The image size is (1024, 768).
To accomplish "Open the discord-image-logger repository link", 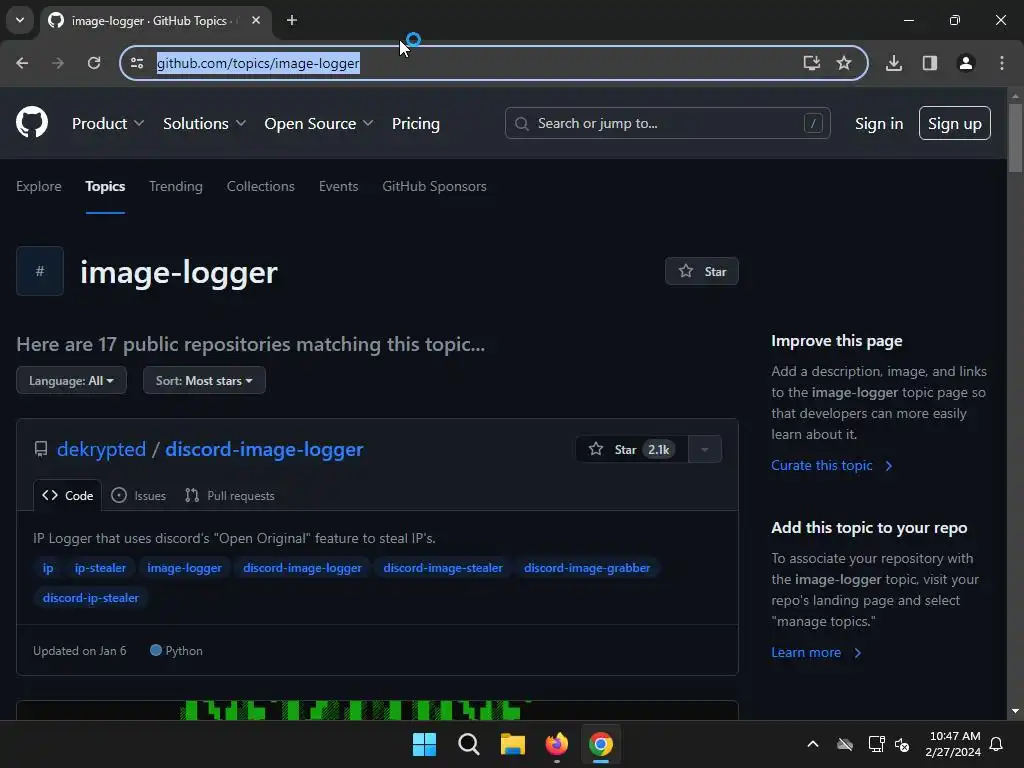I will click(264, 449).
